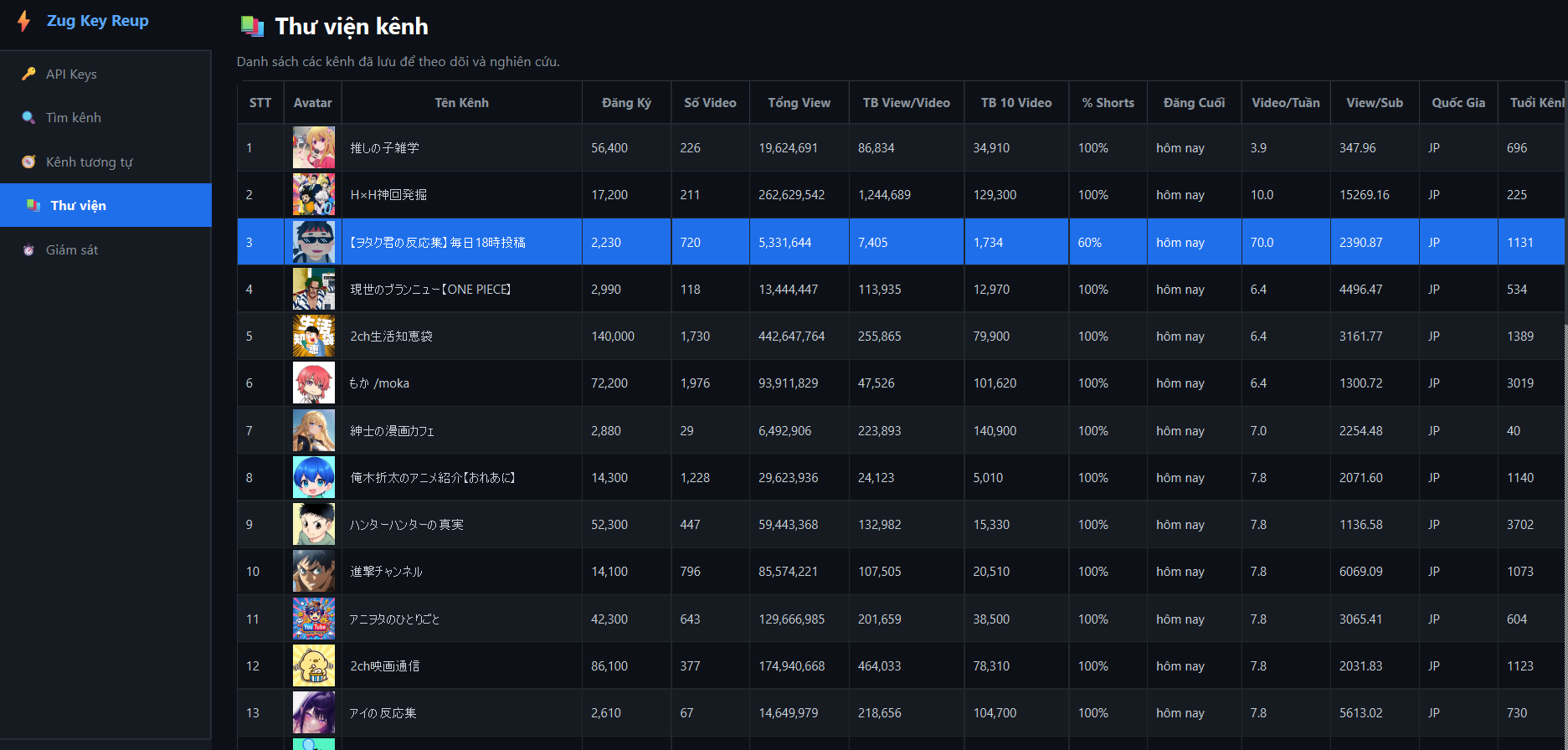The image size is (1568, 750).
Task: Click avatar of 進撃チャンネル channel
Action: pyautogui.click(x=314, y=572)
